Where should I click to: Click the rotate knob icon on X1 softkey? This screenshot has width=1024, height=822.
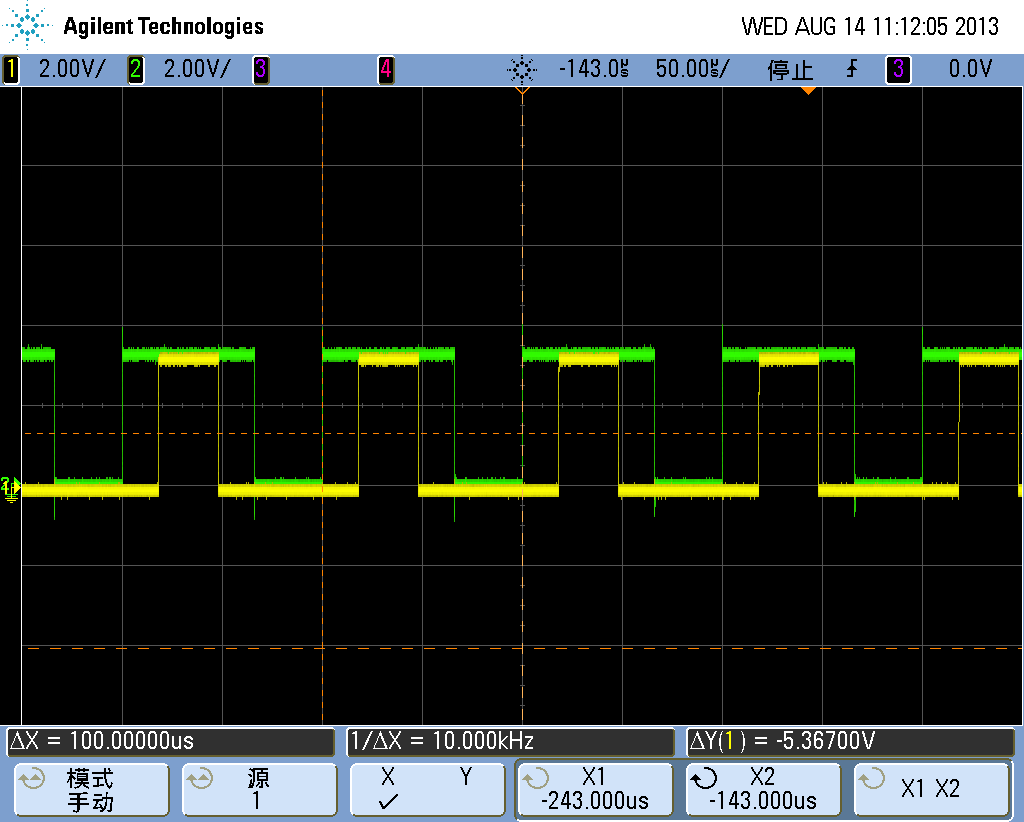click(x=536, y=778)
